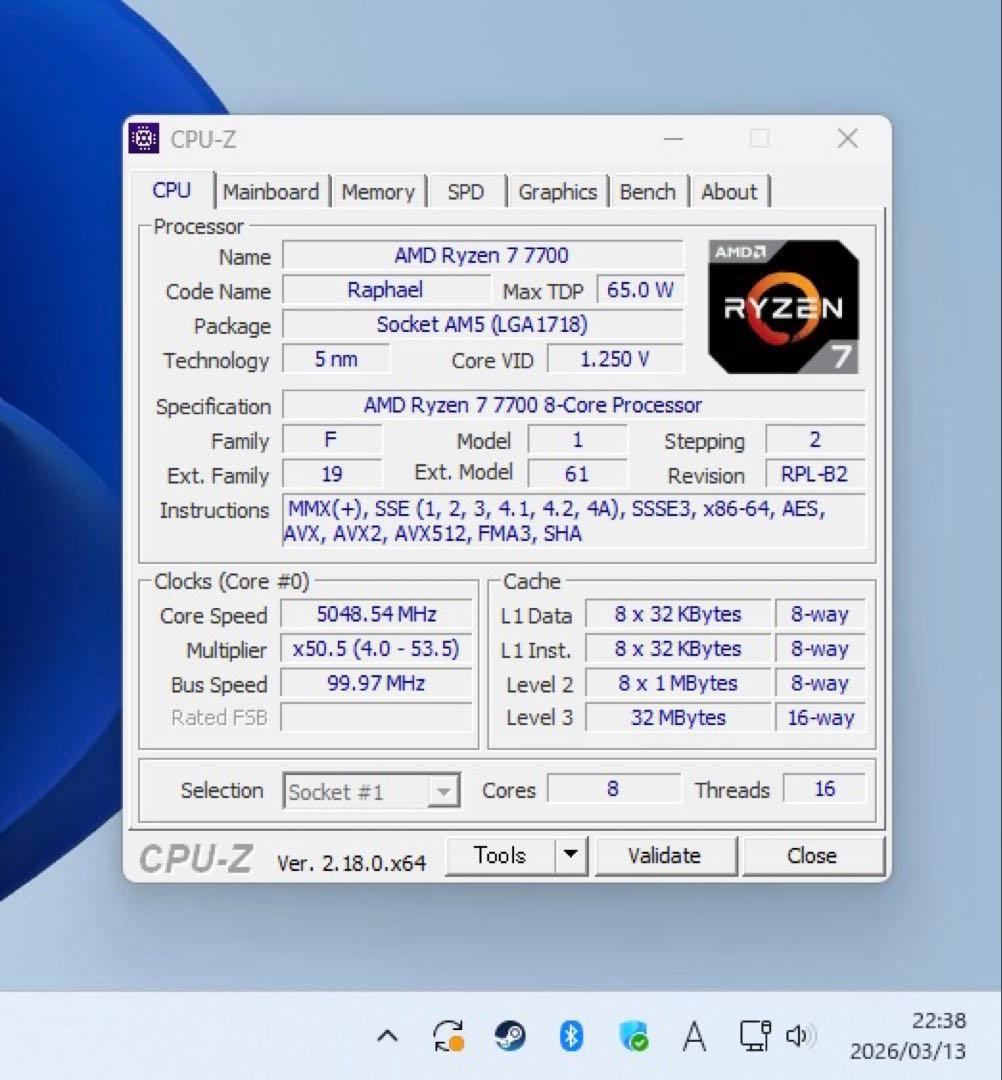
Task: Switch to the Memory tab
Action: 378,191
